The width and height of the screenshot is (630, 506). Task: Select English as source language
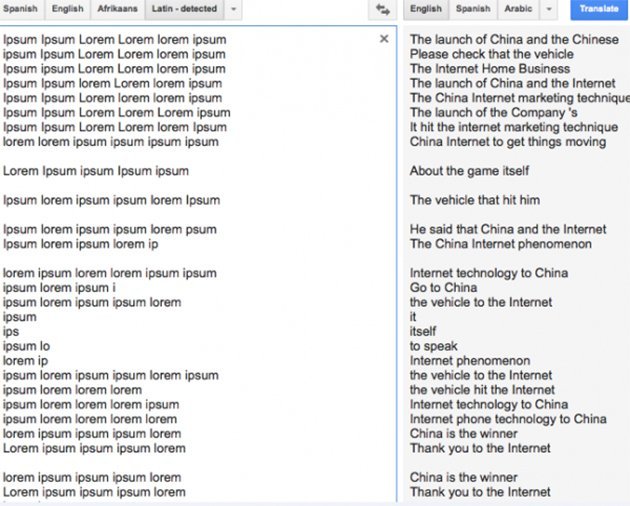click(68, 9)
